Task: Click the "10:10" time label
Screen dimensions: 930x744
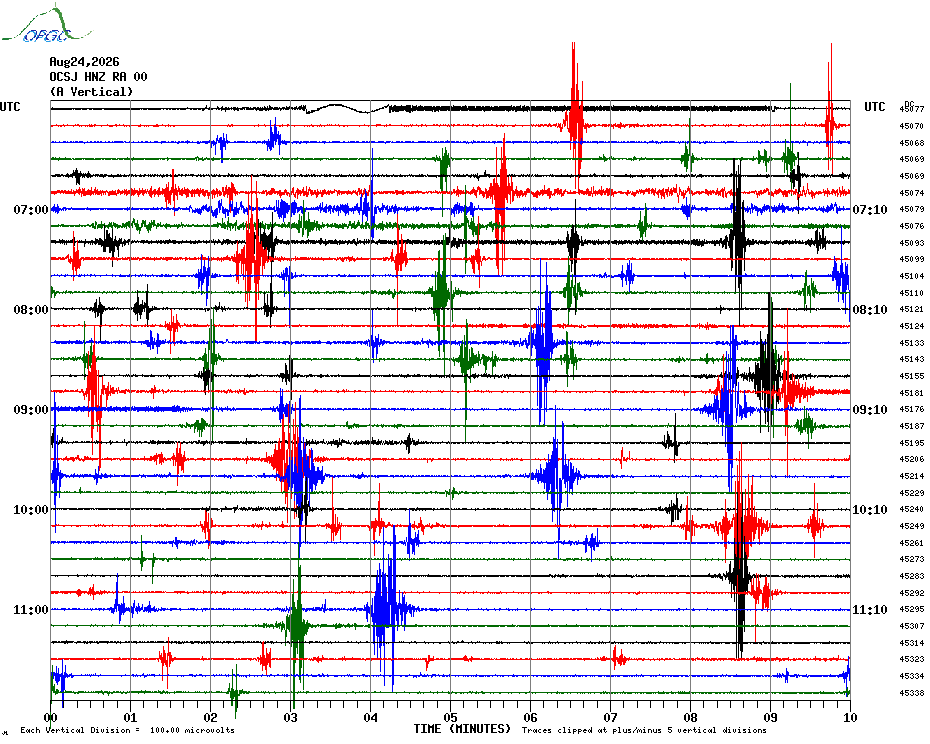Action: coord(870,510)
